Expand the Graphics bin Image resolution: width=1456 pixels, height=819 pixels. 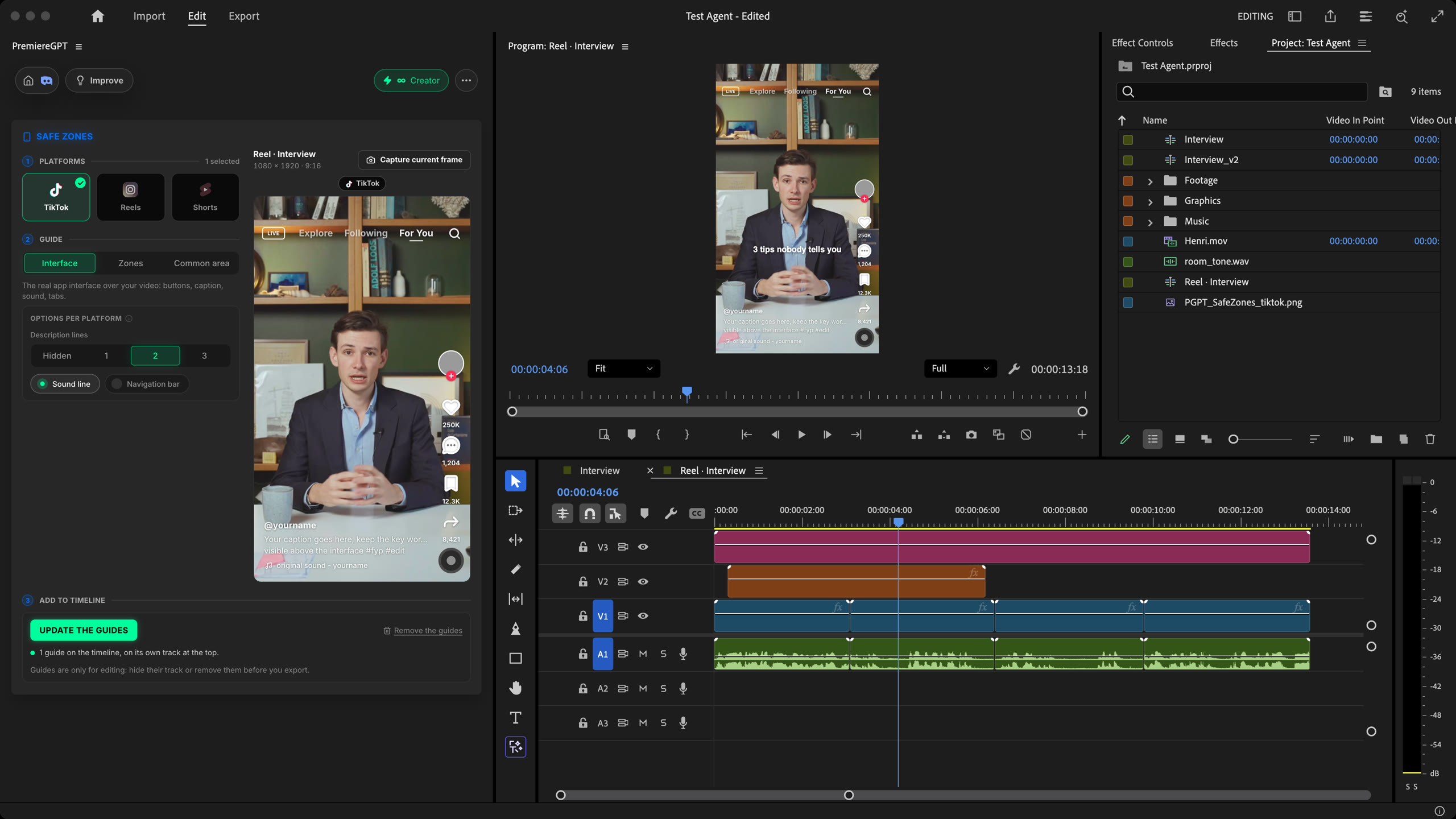click(1150, 201)
